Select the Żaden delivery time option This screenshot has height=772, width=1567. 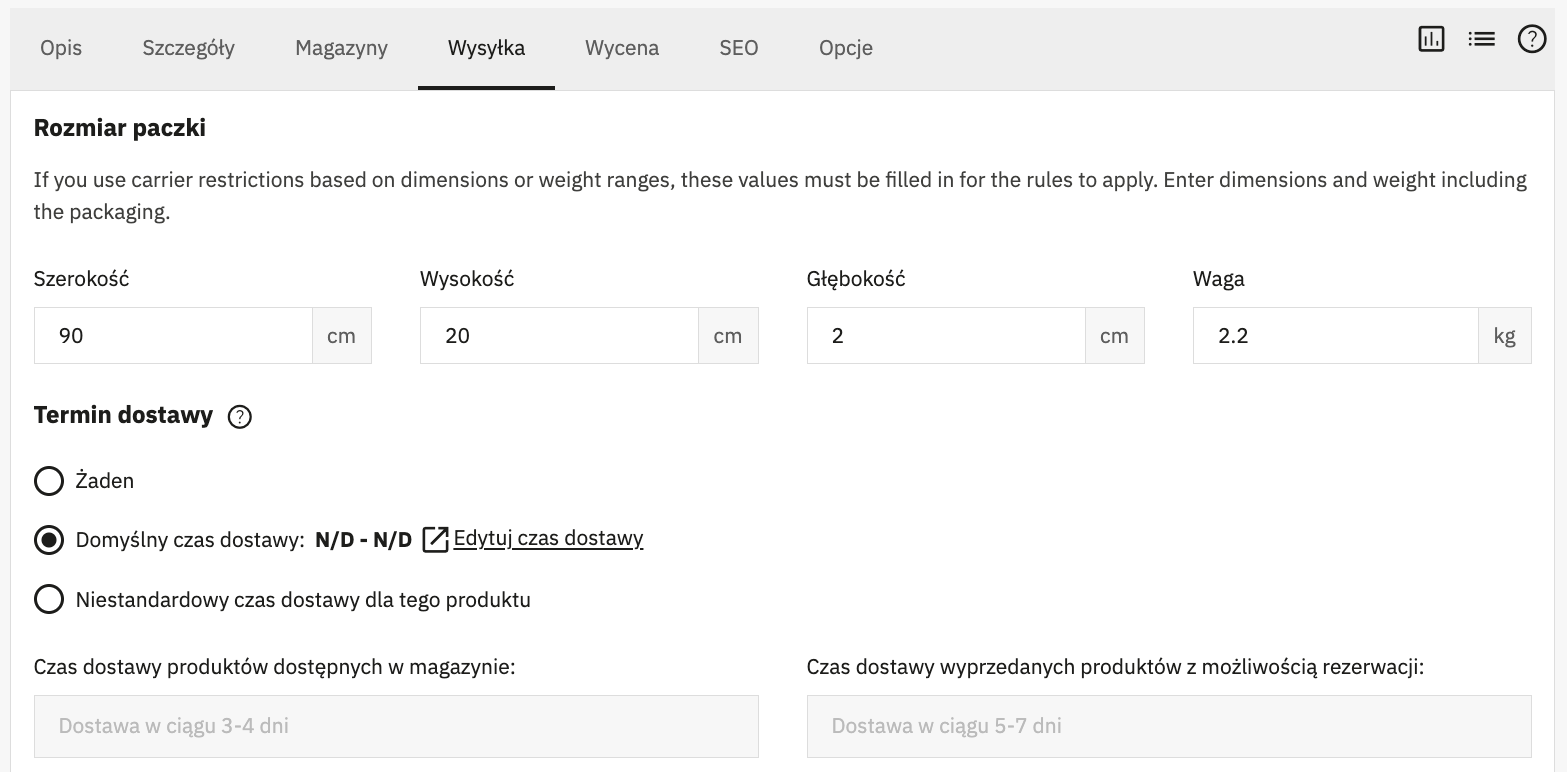pyautogui.click(x=49, y=481)
